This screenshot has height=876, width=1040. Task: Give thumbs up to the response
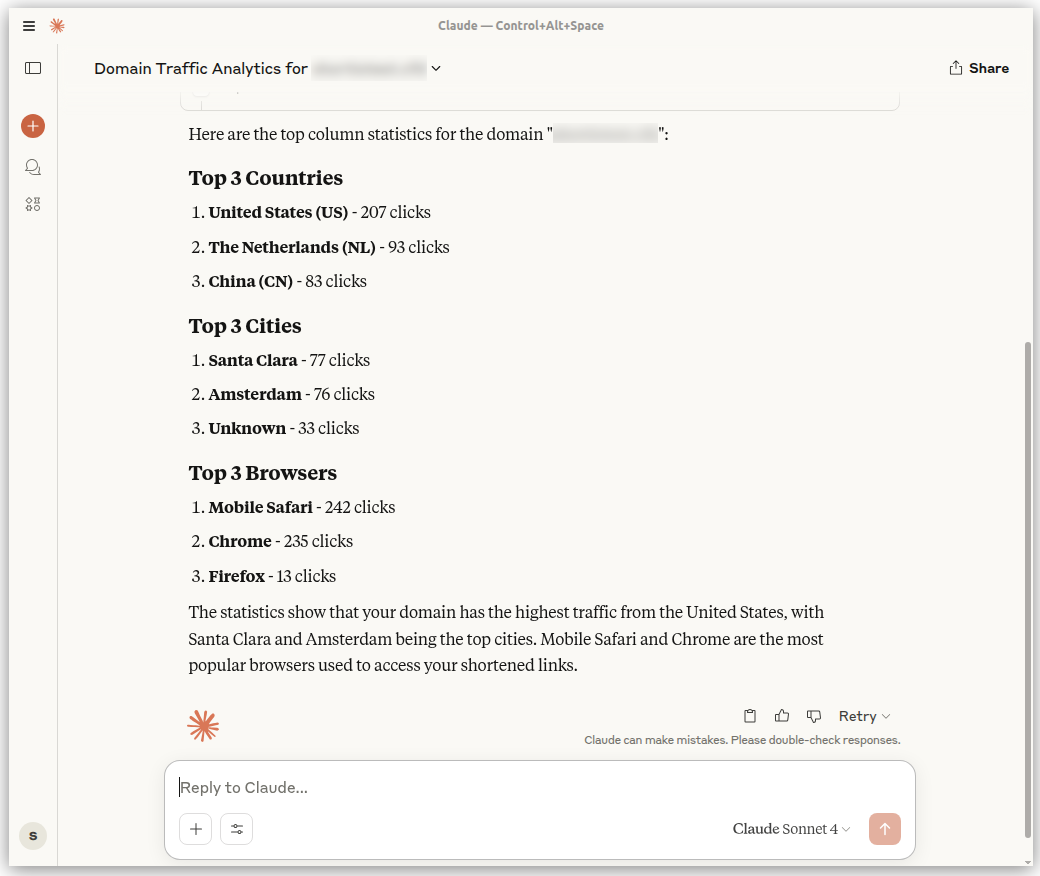(782, 716)
